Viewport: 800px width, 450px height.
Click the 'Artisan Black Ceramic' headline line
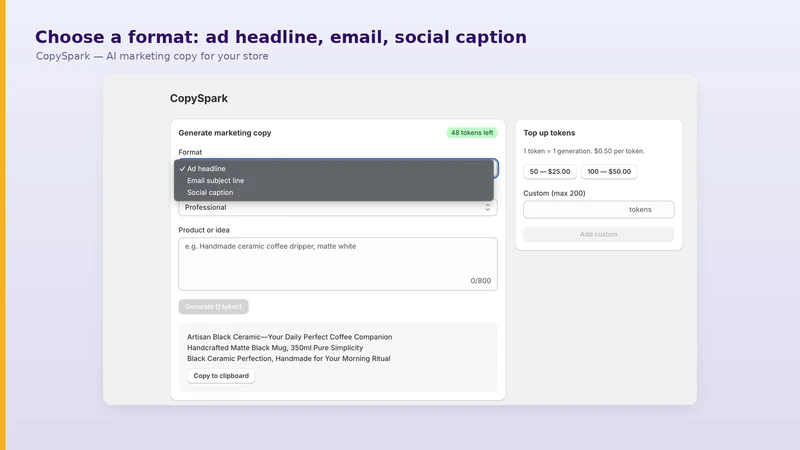click(x=289, y=337)
